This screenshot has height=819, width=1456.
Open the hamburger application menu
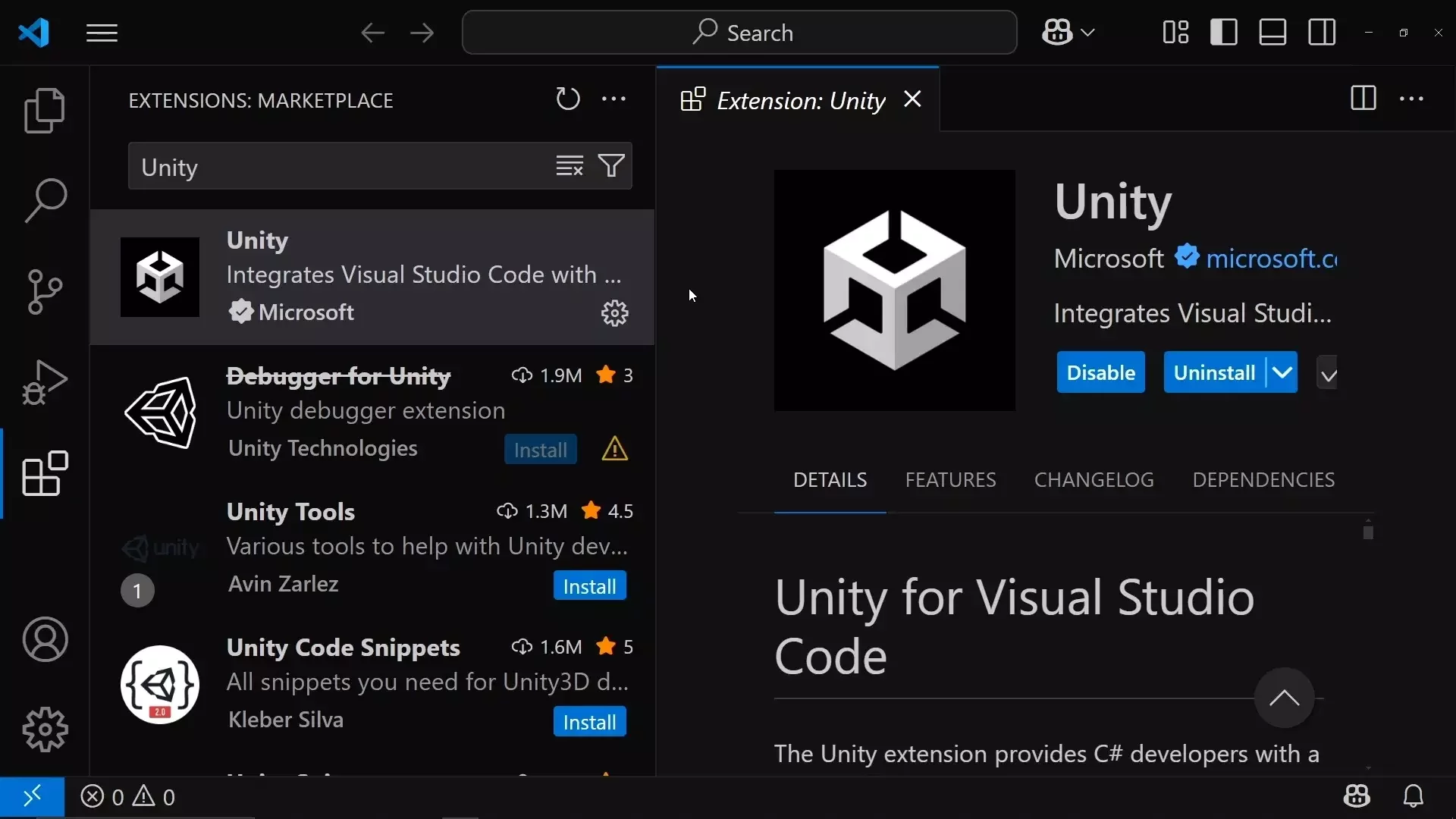click(x=102, y=33)
